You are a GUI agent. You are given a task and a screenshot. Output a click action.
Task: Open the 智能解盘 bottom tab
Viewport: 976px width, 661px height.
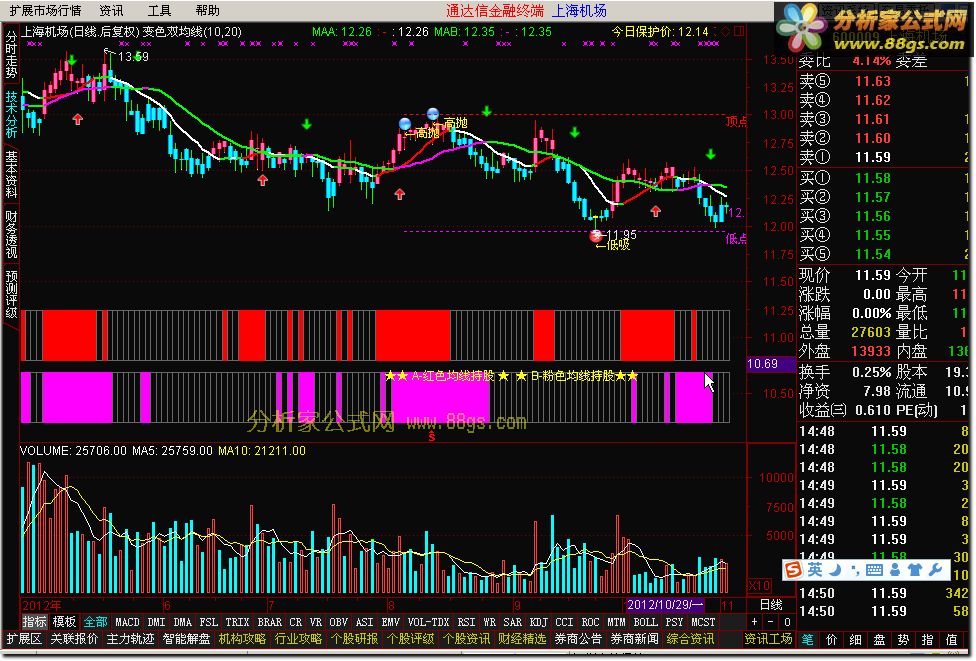186,639
